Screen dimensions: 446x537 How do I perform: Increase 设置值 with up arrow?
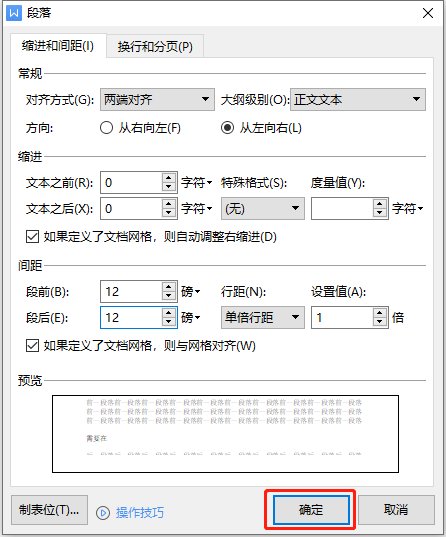coord(380,313)
